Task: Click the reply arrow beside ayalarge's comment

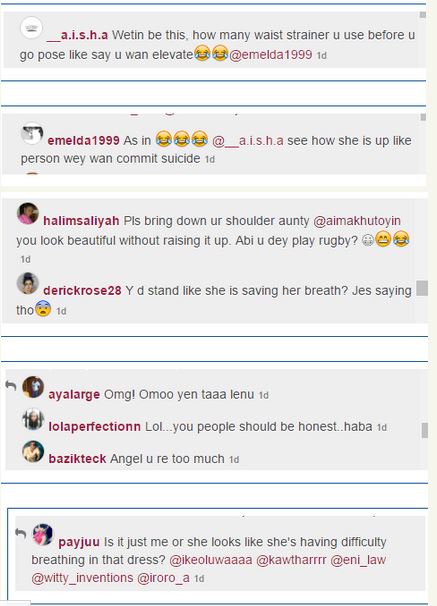Action: click(x=10, y=385)
